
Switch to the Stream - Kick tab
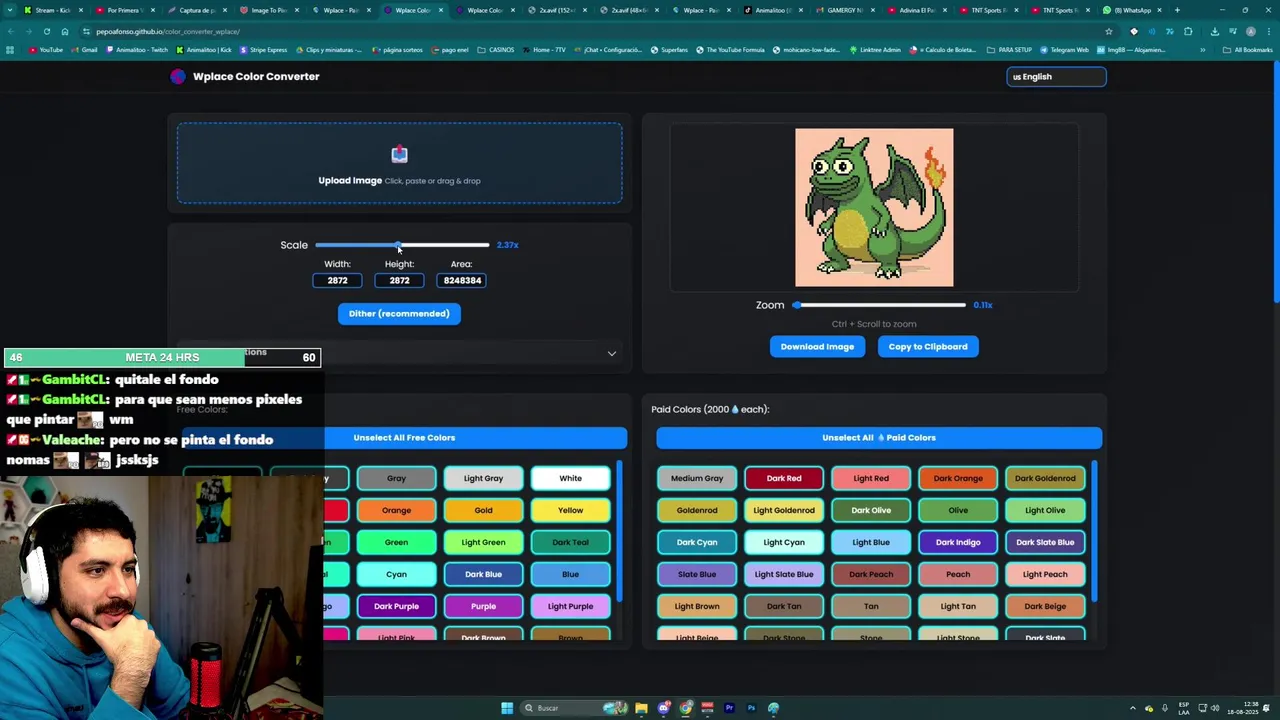click(52, 10)
